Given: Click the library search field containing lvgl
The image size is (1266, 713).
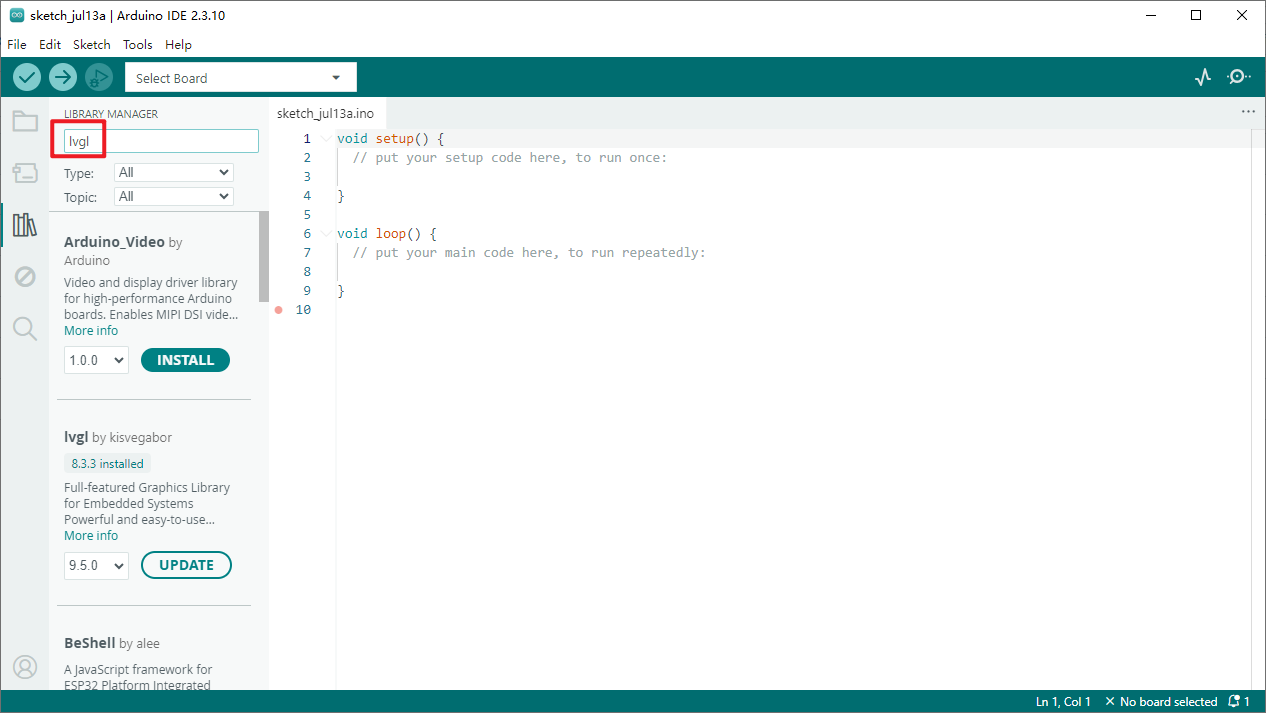Looking at the screenshot, I should tap(161, 141).
